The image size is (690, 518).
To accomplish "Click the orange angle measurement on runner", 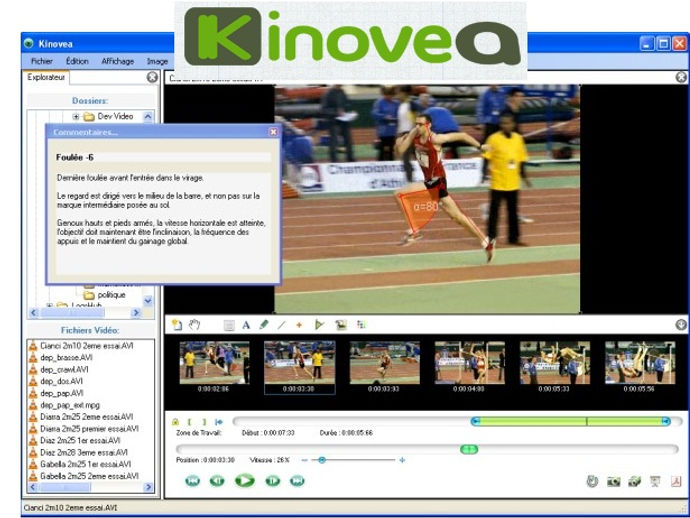I will point(420,209).
